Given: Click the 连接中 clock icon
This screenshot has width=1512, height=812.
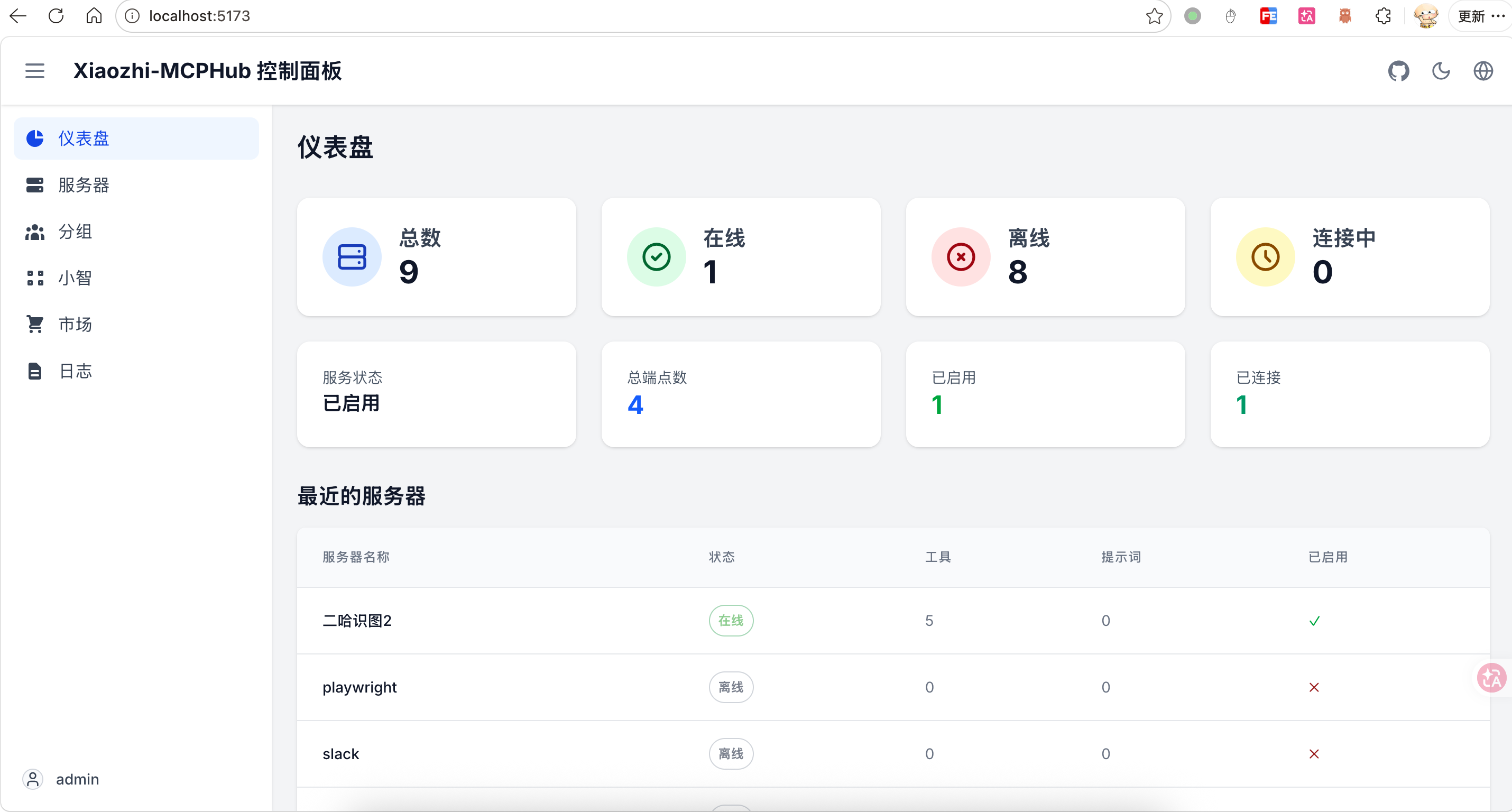Looking at the screenshot, I should (1265, 257).
